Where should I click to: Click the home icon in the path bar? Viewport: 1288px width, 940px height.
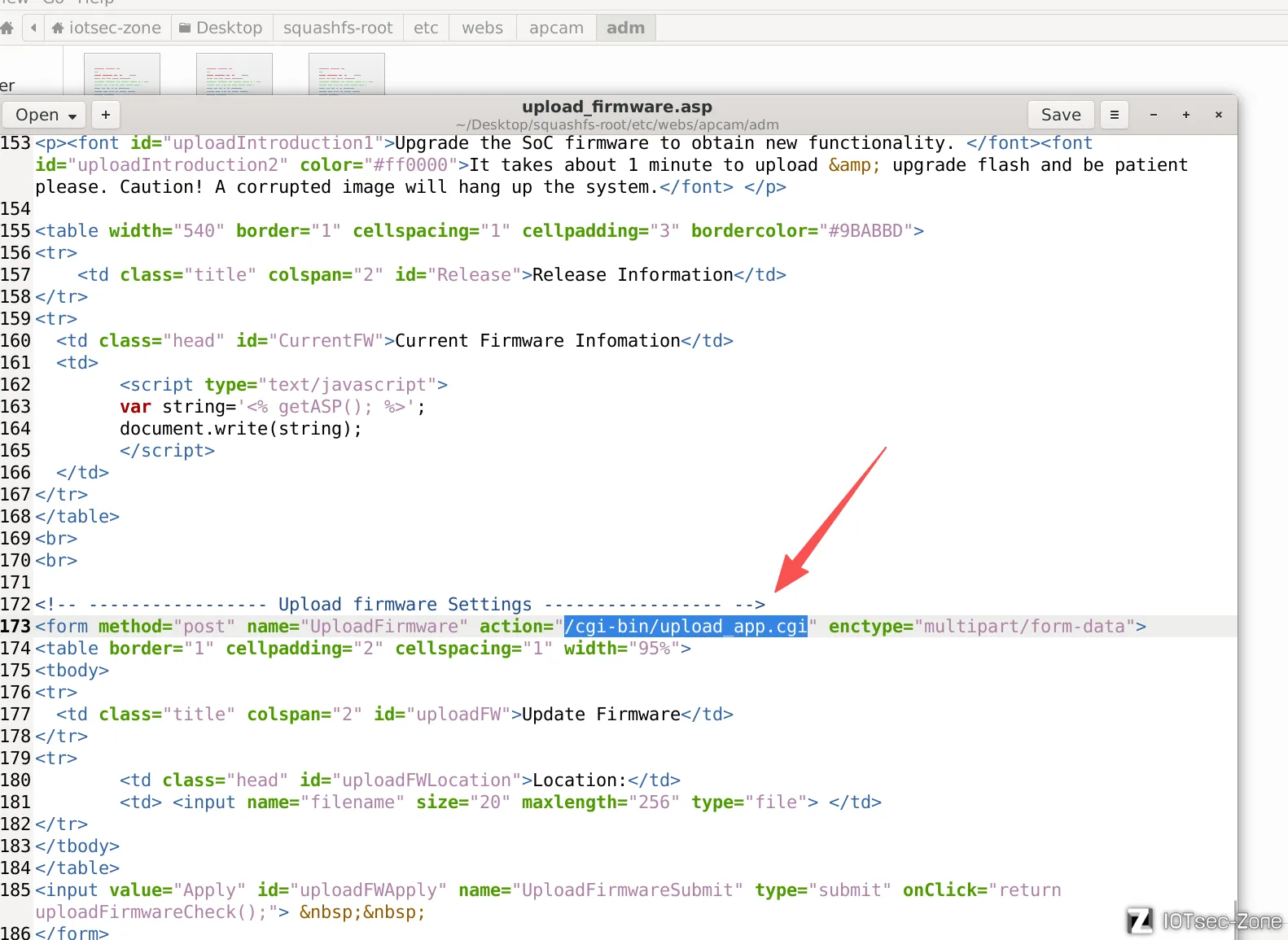[x=7, y=28]
